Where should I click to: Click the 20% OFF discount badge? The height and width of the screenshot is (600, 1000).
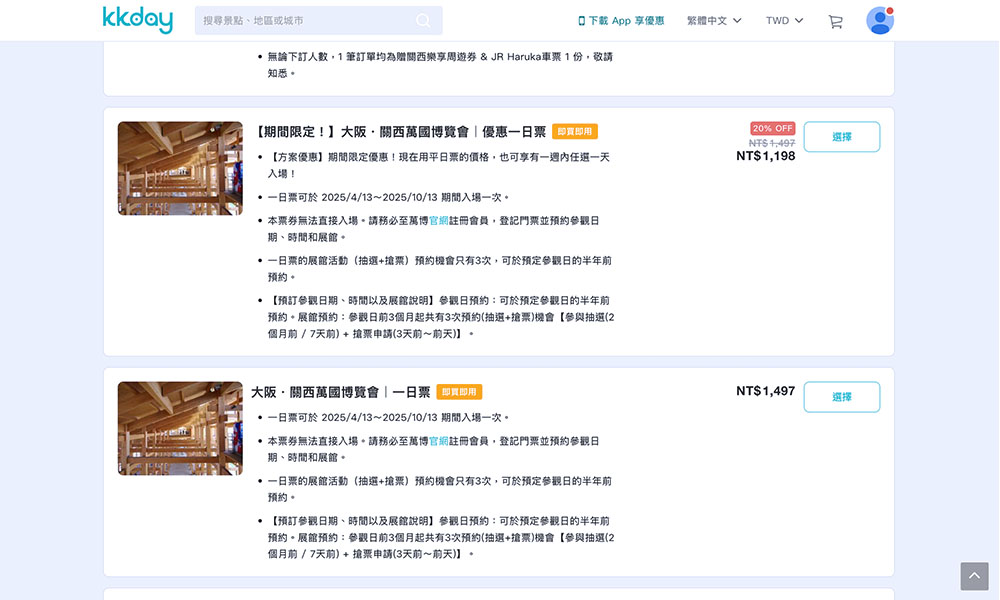(x=772, y=128)
